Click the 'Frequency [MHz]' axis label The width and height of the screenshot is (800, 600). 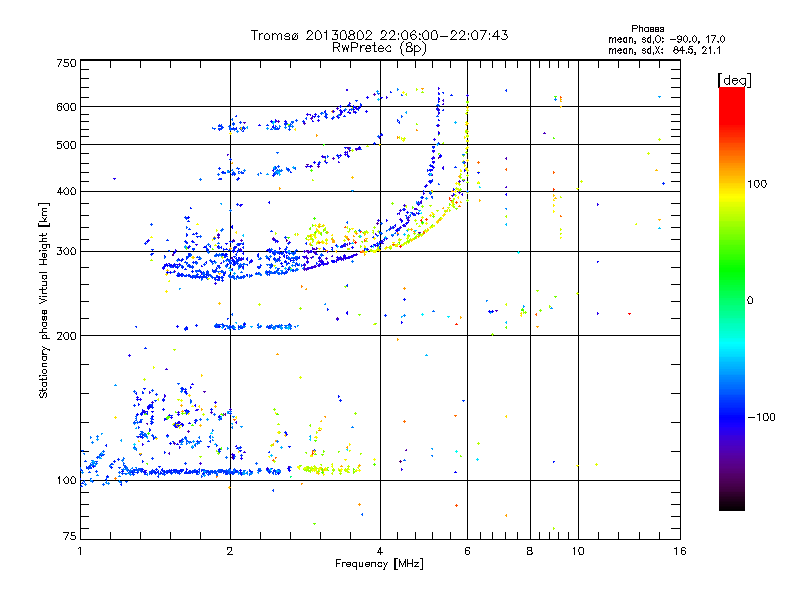379,564
